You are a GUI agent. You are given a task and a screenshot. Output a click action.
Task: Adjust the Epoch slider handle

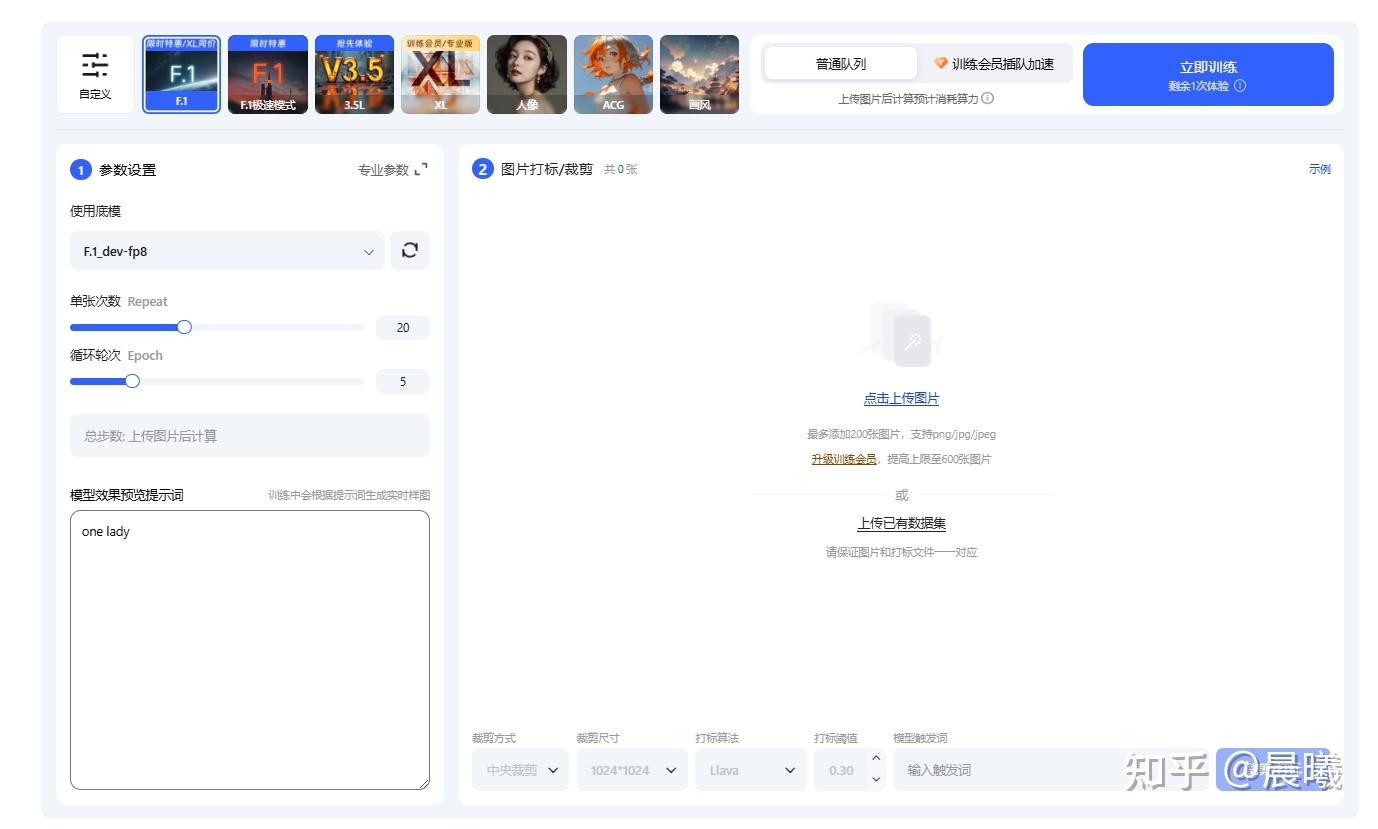[x=132, y=381]
